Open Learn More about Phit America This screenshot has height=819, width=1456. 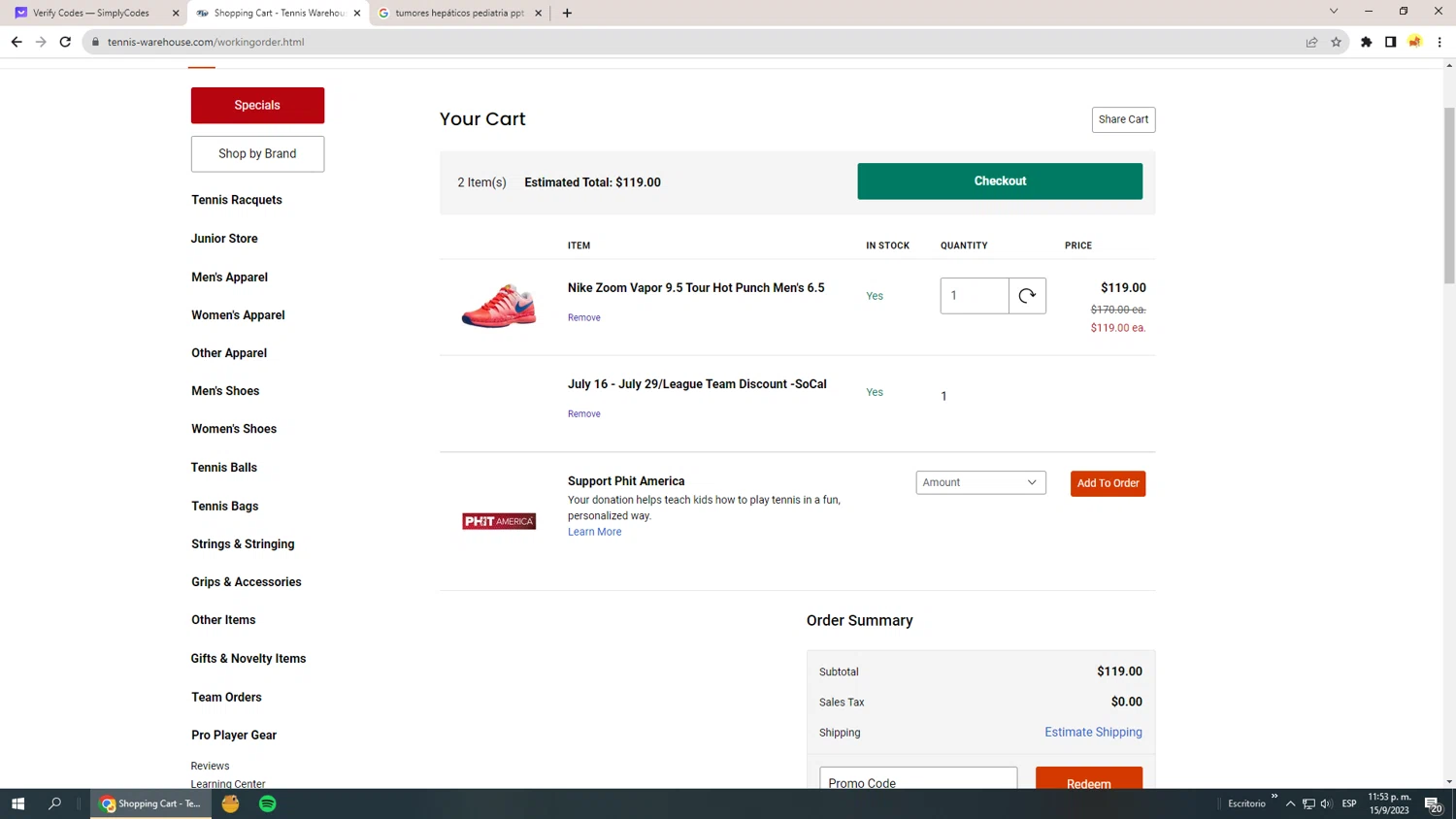(x=594, y=532)
